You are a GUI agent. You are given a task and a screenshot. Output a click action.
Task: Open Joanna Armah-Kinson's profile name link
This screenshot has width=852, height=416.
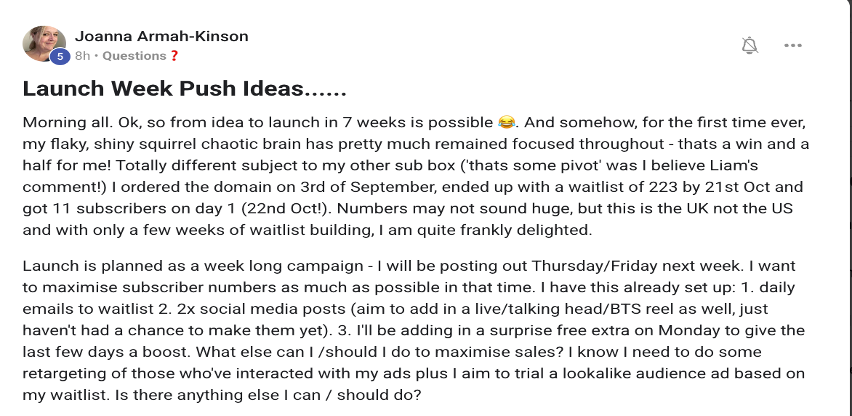162,36
